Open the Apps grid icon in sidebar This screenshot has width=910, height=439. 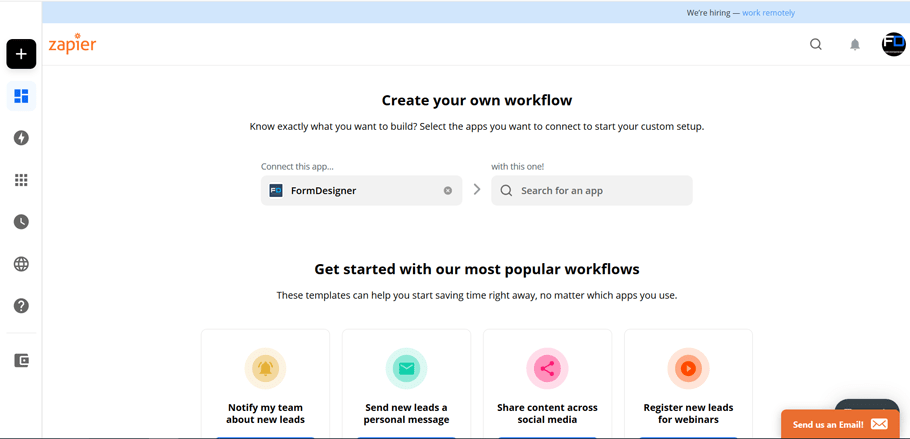(21, 180)
